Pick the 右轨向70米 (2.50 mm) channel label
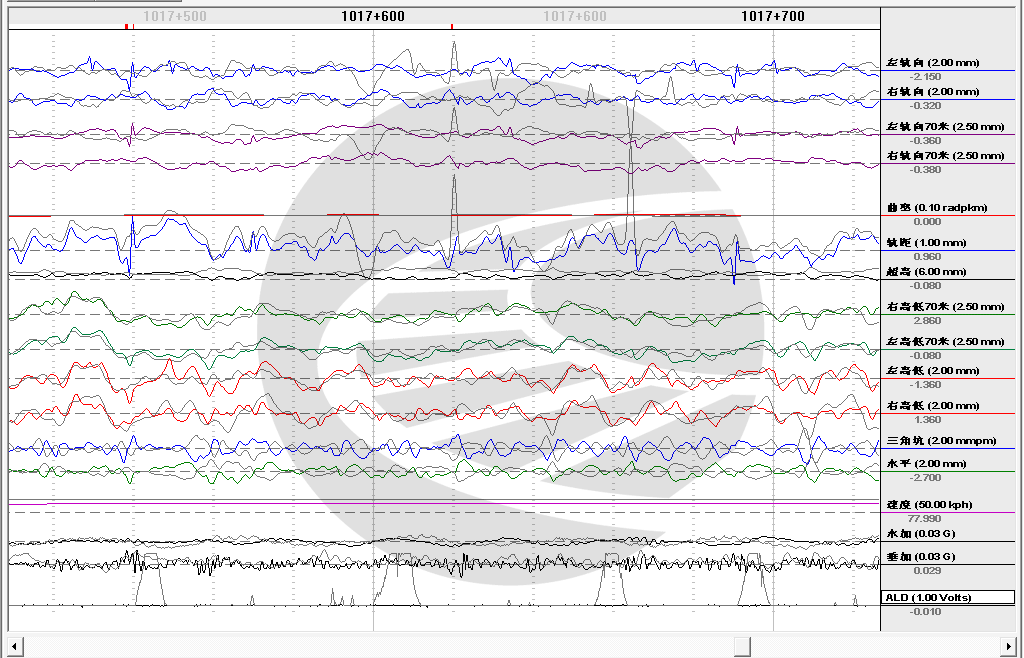The height and width of the screenshot is (658, 1024). tap(945, 156)
